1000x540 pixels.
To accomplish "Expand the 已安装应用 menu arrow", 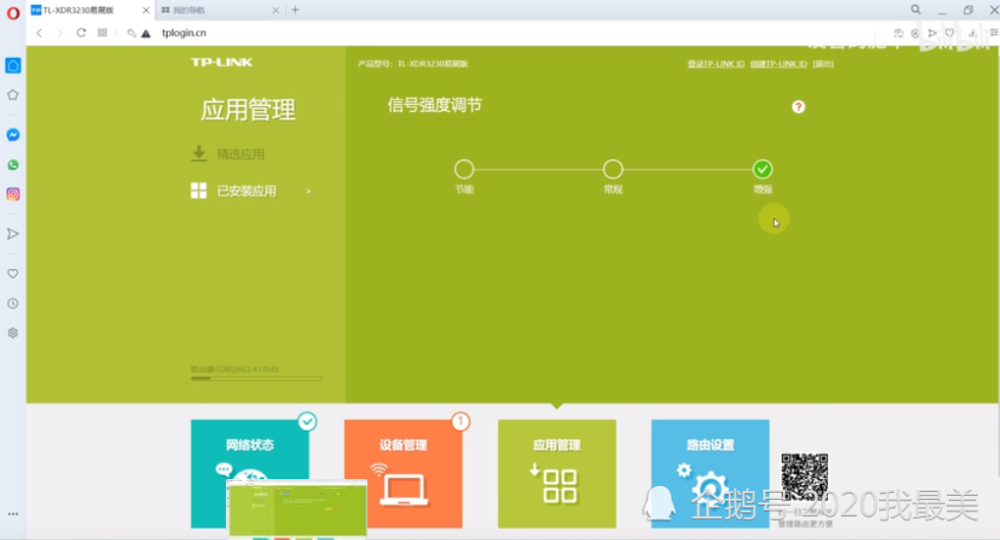I will pyautogui.click(x=308, y=191).
